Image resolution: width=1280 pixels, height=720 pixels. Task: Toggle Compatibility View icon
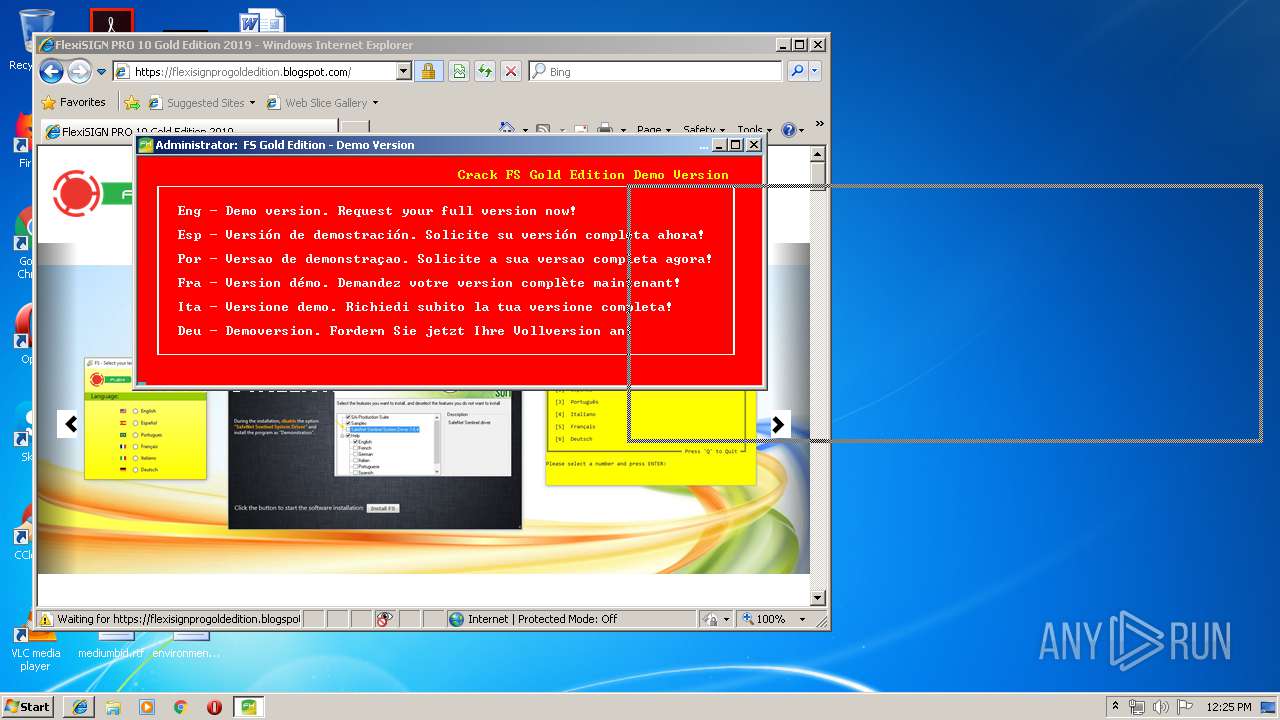click(459, 72)
